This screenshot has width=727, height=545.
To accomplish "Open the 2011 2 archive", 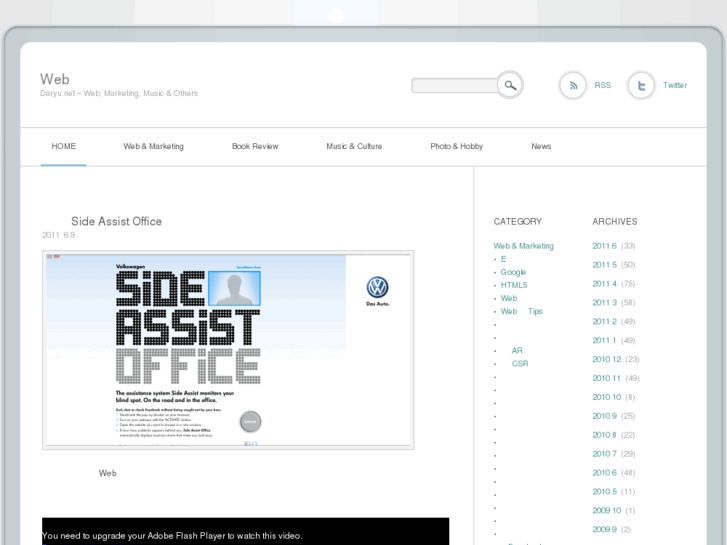I will (605, 321).
